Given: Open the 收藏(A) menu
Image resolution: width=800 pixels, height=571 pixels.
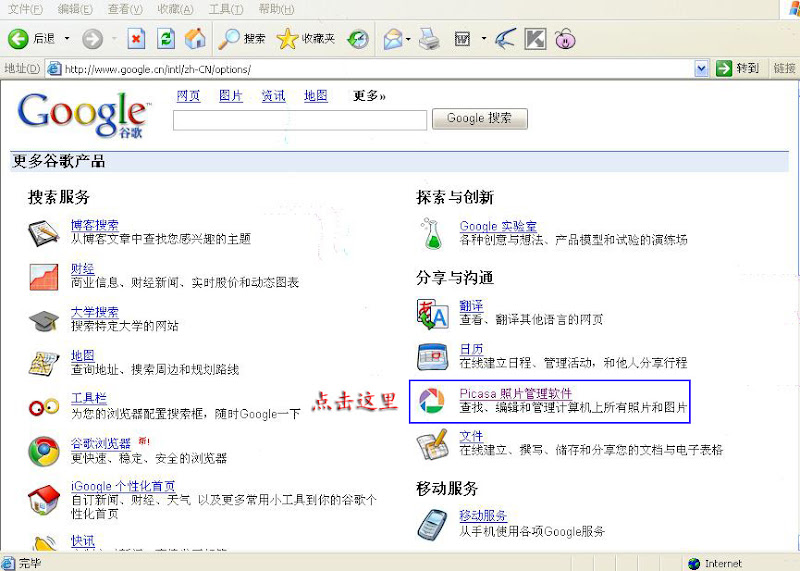Looking at the screenshot, I should pyautogui.click(x=176, y=9).
